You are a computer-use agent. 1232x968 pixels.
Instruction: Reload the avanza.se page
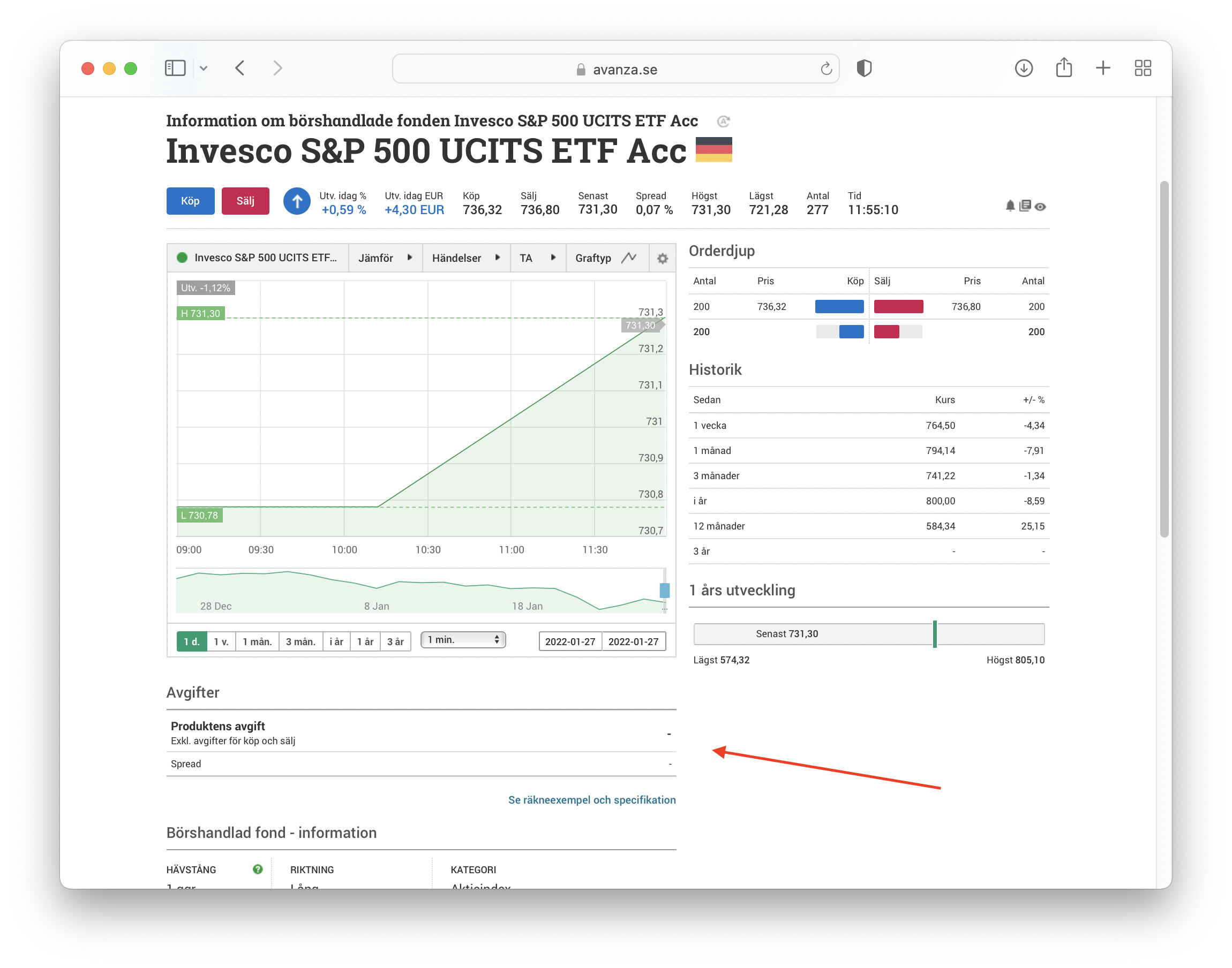[826, 69]
